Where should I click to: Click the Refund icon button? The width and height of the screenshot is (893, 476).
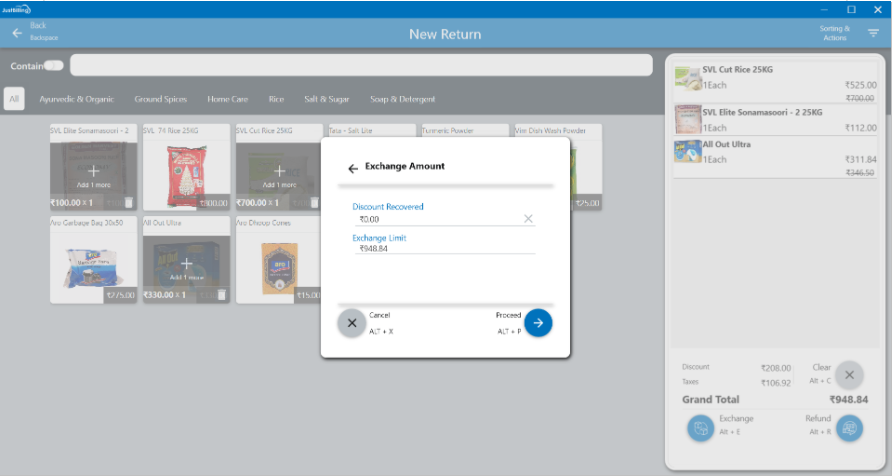point(850,428)
